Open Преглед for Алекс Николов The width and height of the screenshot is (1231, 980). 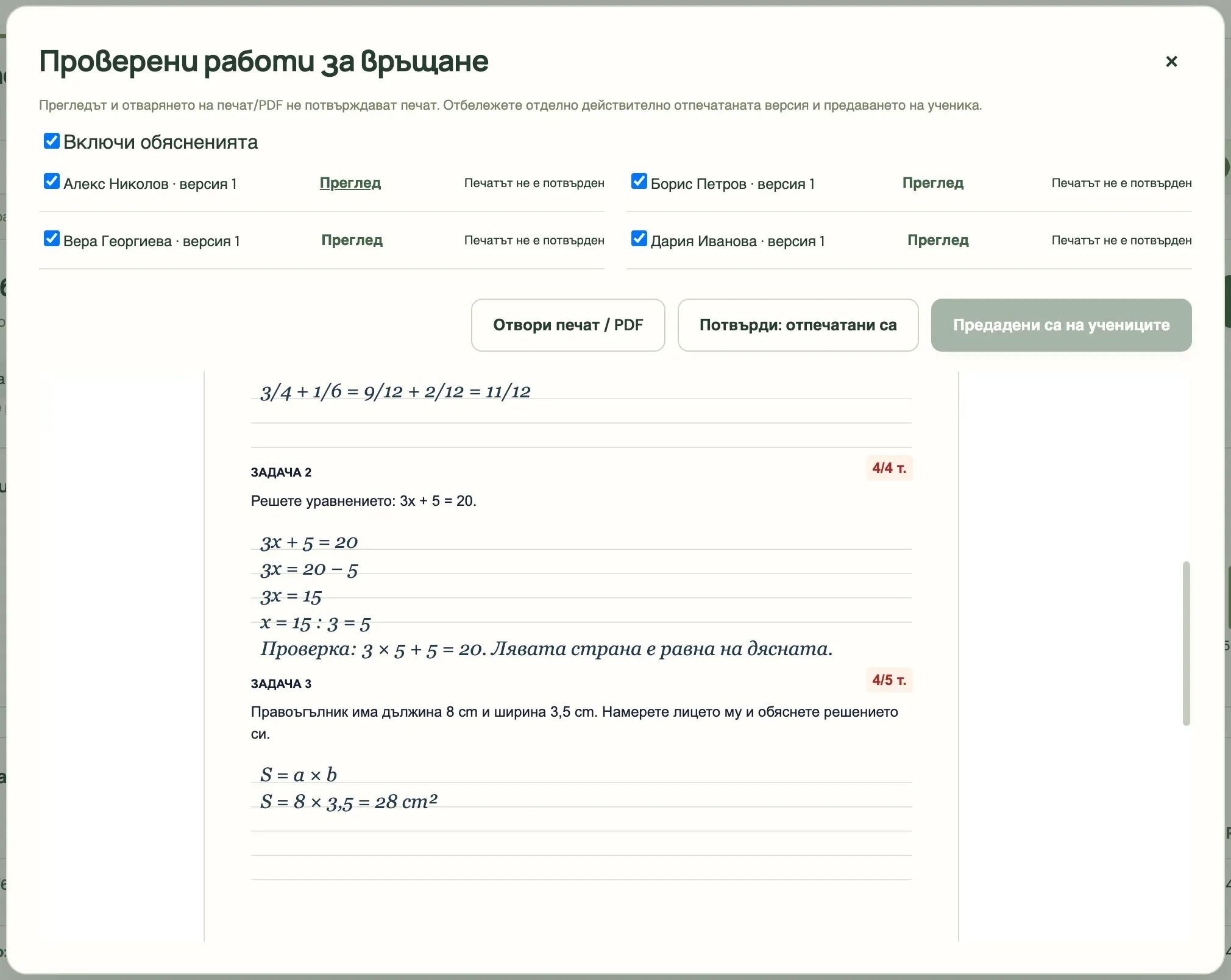(x=350, y=183)
